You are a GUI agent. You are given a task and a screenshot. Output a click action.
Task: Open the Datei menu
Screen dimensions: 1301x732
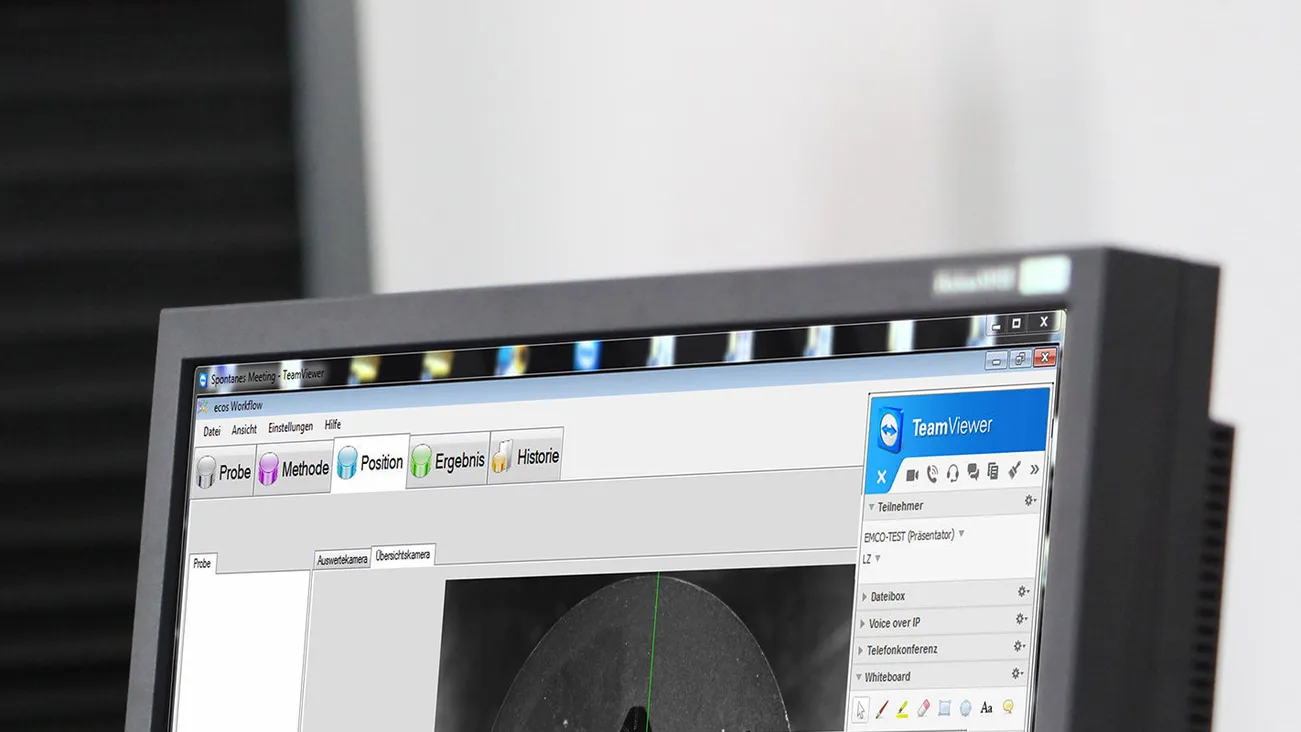212,431
